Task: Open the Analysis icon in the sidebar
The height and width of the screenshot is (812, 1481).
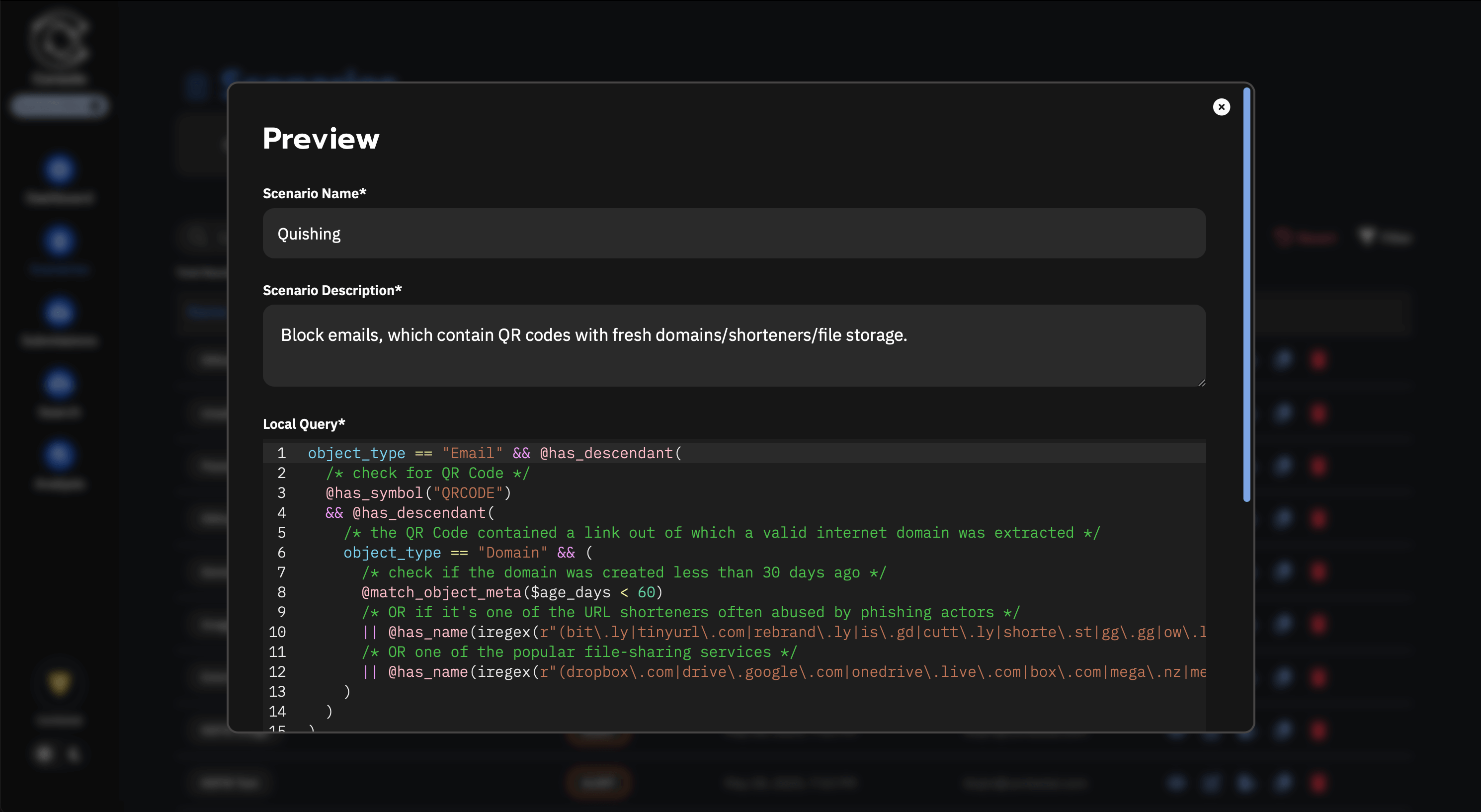Action: [59, 454]
